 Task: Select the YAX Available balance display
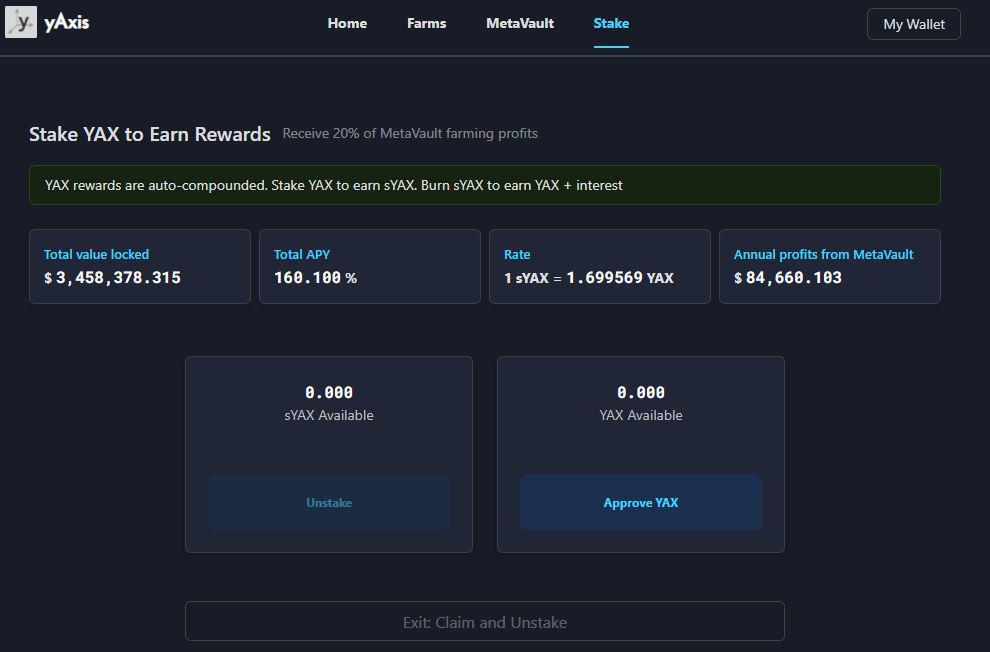[641, 415]
